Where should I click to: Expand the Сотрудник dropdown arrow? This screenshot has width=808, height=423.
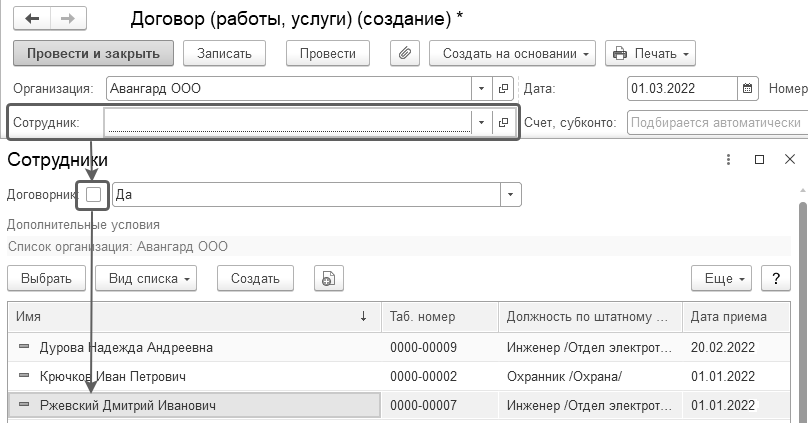482,122
